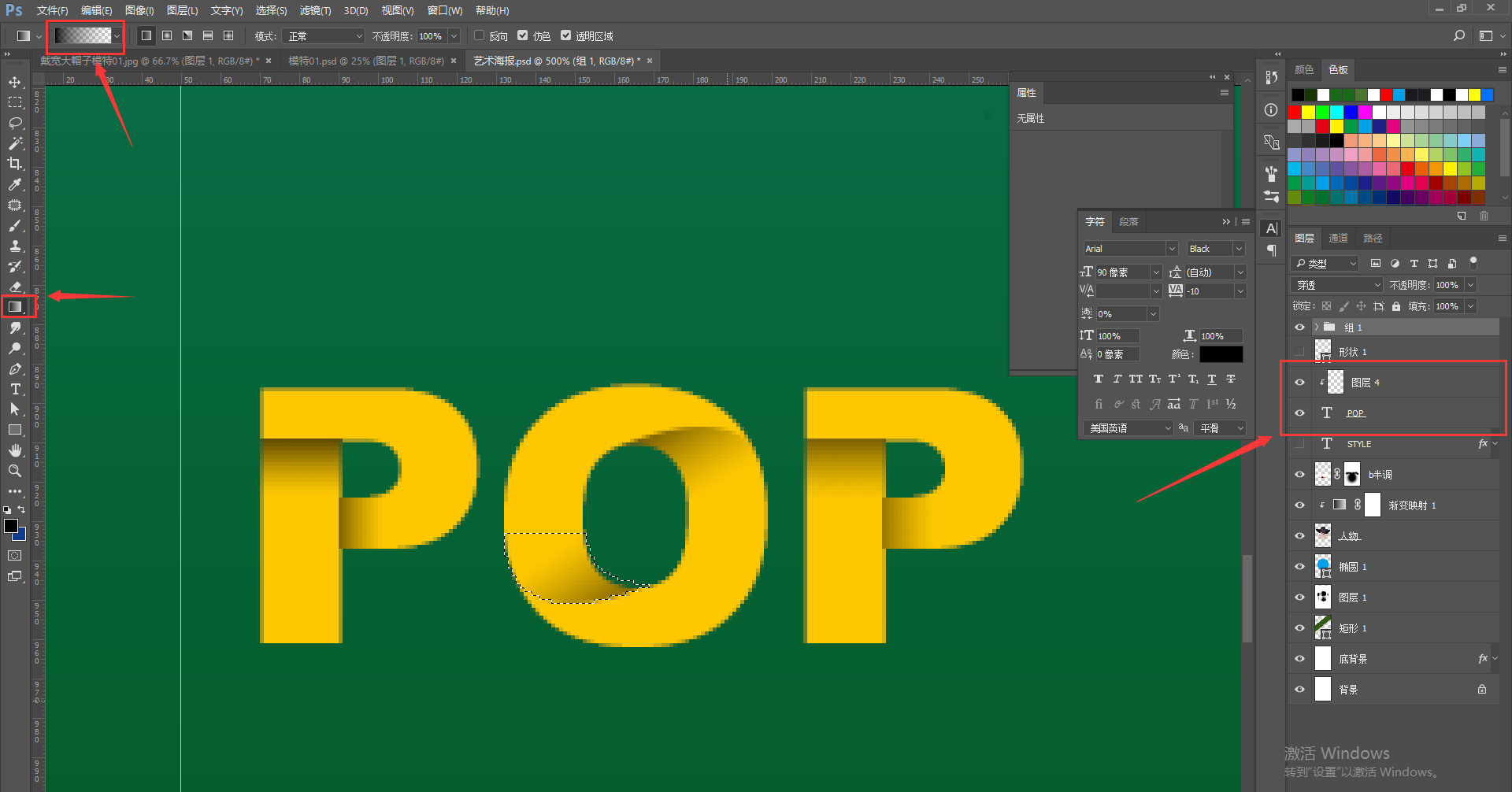Select the Rectangle shape tool
The width and height of the screenshot is (1512, 792).
15,430
